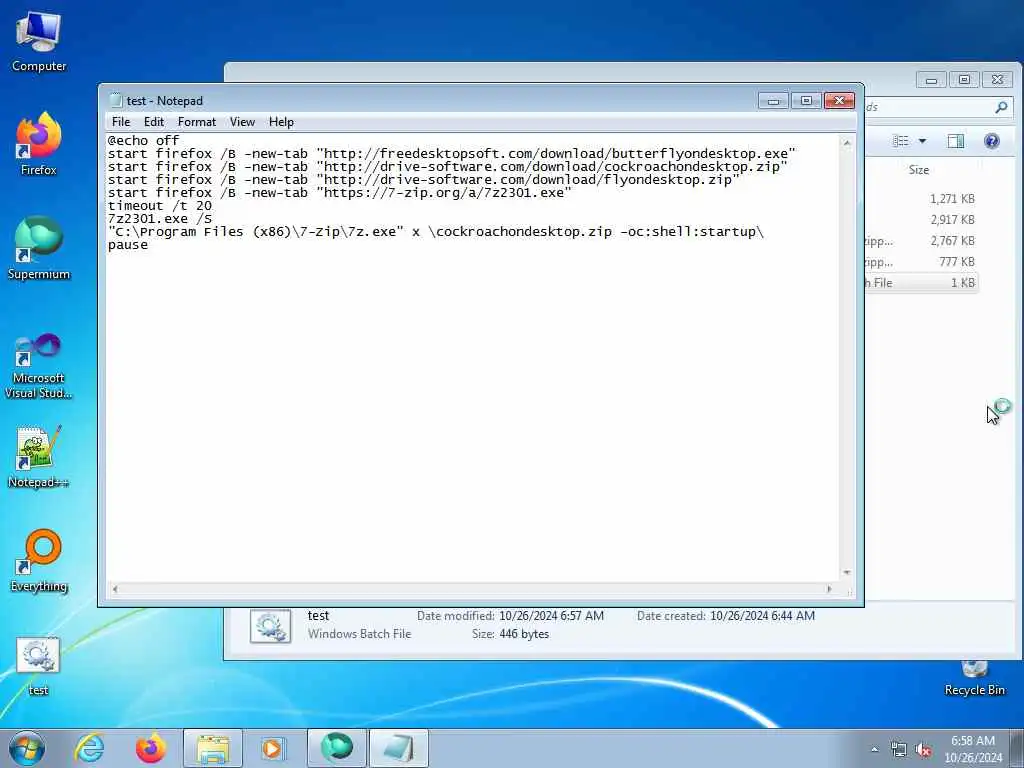Click the muted volume tray icon
Image resolution: width=1024 pixels, height=768 pixels.
coord(923,749)
